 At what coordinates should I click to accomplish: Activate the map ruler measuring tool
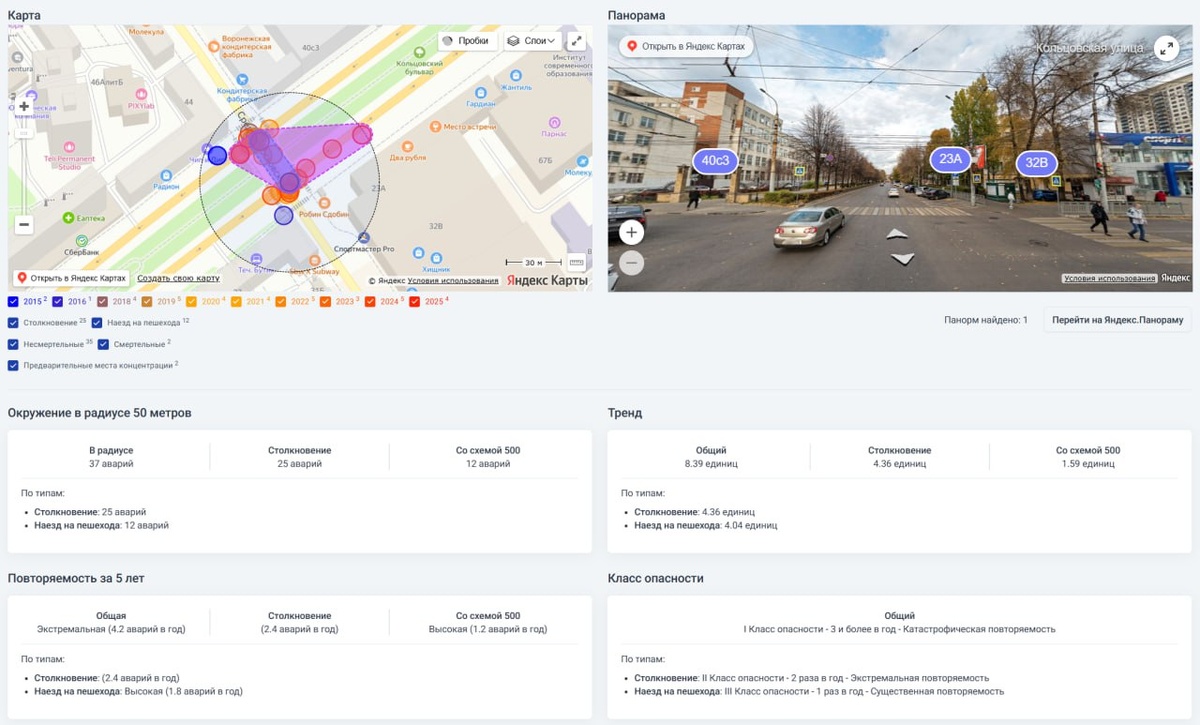[576, 262]
